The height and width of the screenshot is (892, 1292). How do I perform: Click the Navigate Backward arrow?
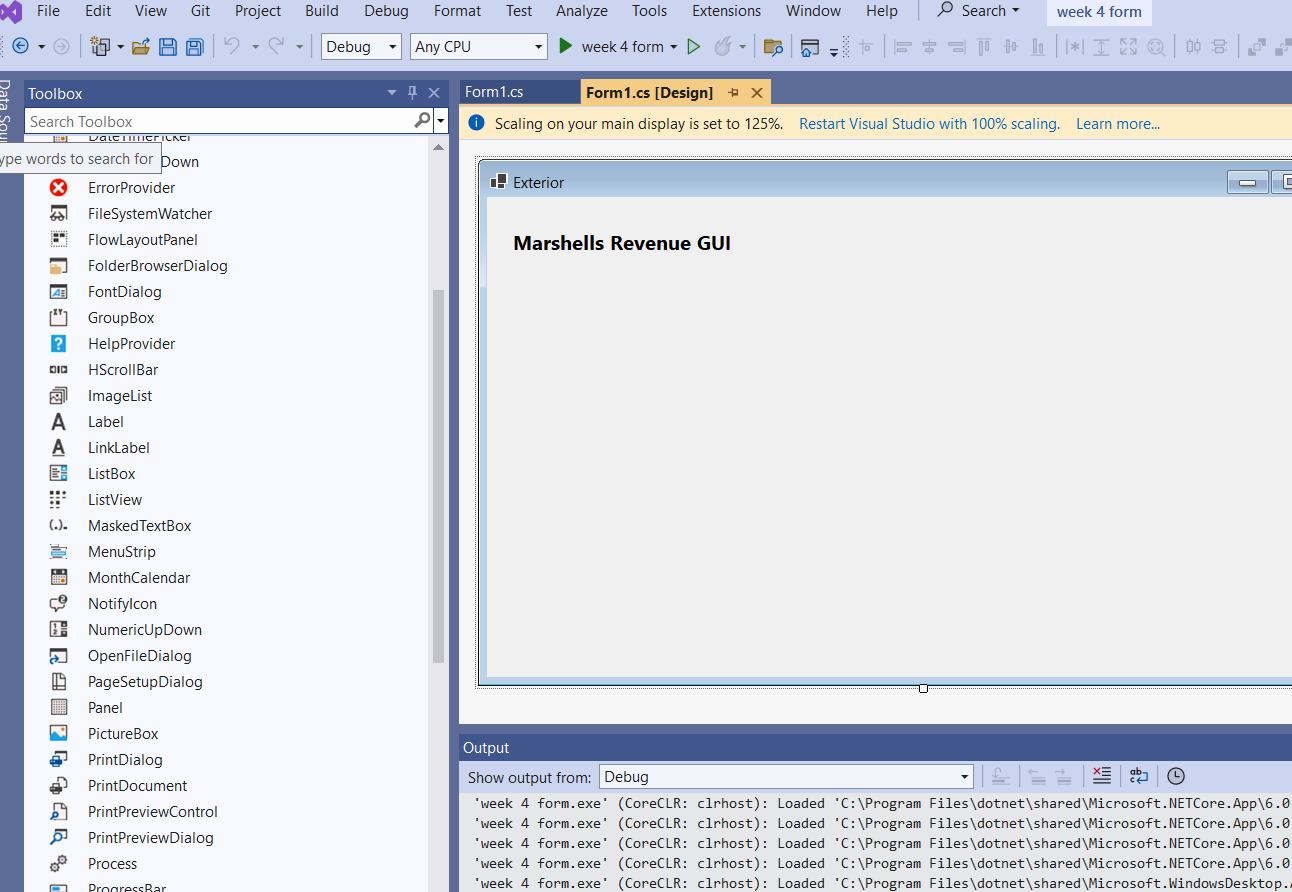click(x=22, y=46)
